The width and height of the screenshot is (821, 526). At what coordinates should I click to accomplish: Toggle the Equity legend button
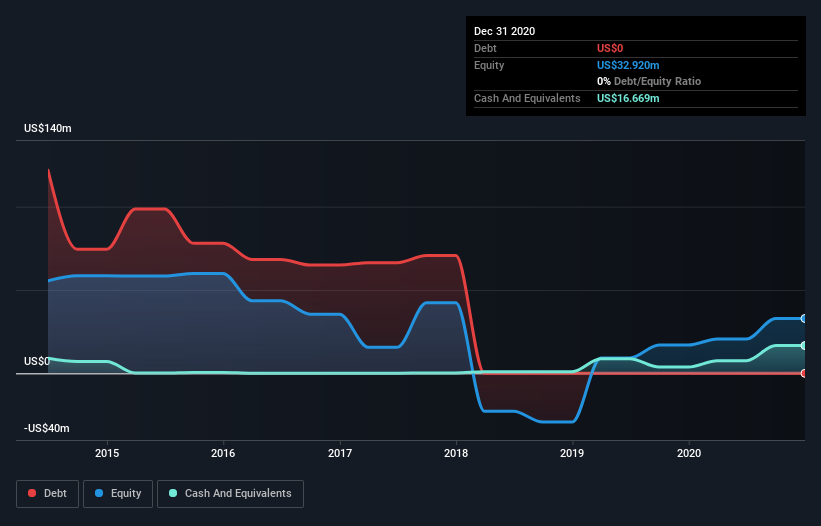[118, 494]
